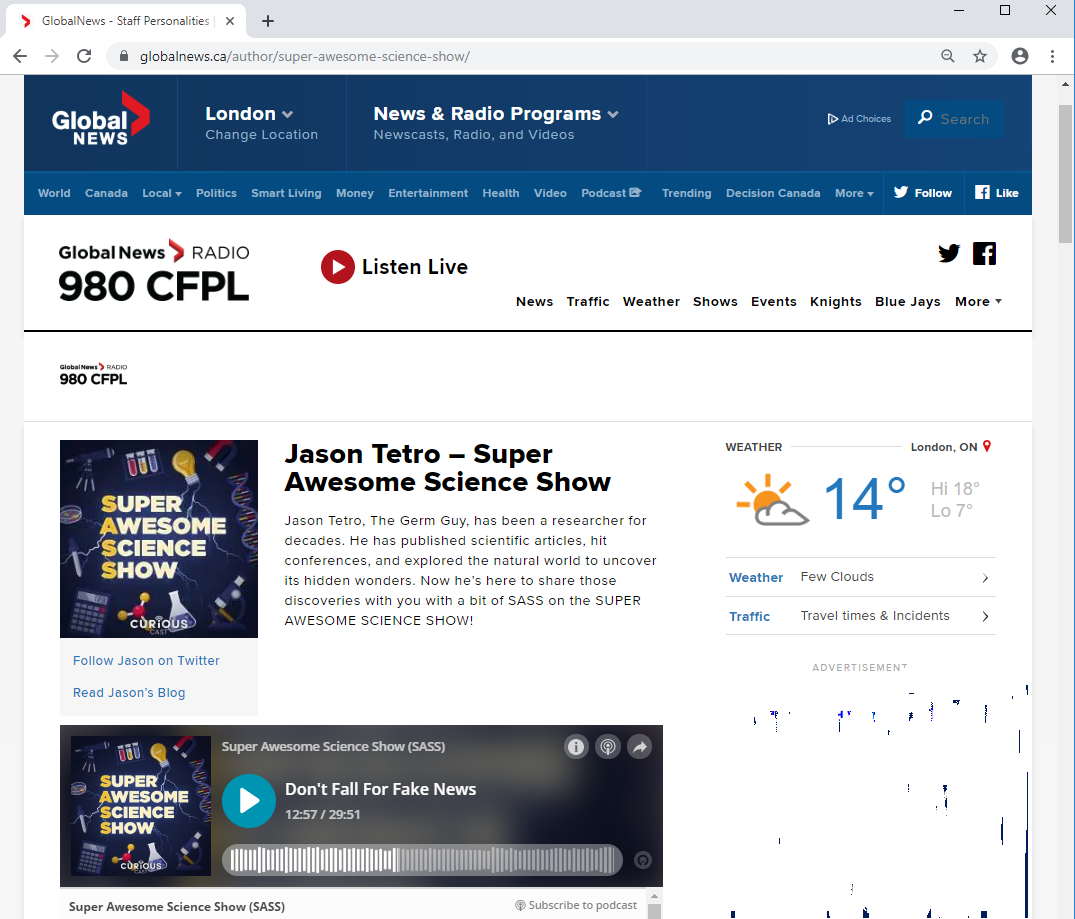
Task: Open the Shows menu item
Action: (x=715, y=302)
